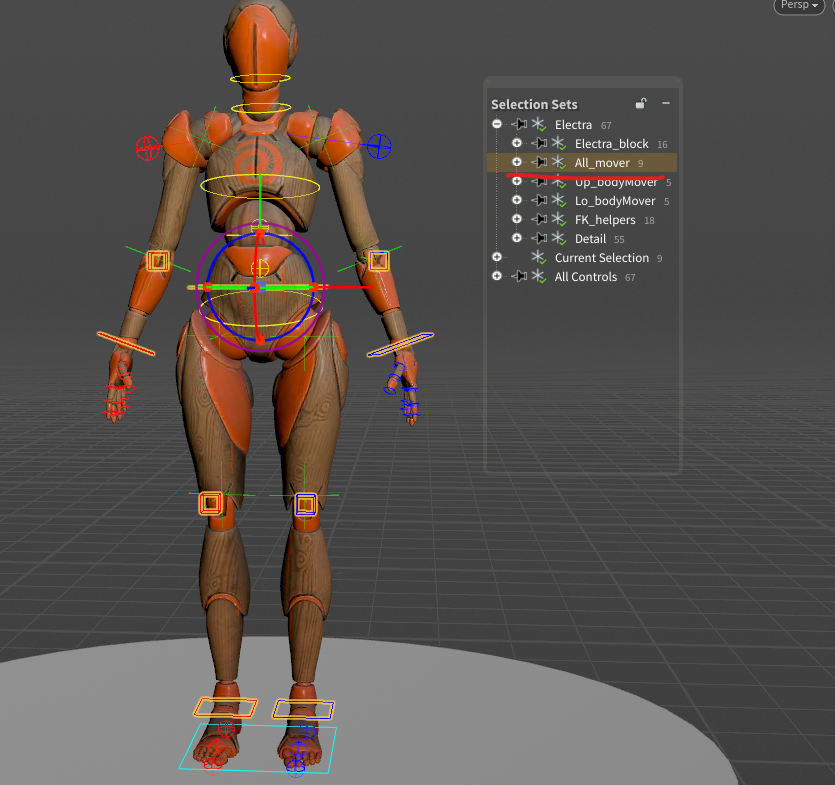
Task: Select the blue finger controls on hand
Action: click(x=404, y=391)
